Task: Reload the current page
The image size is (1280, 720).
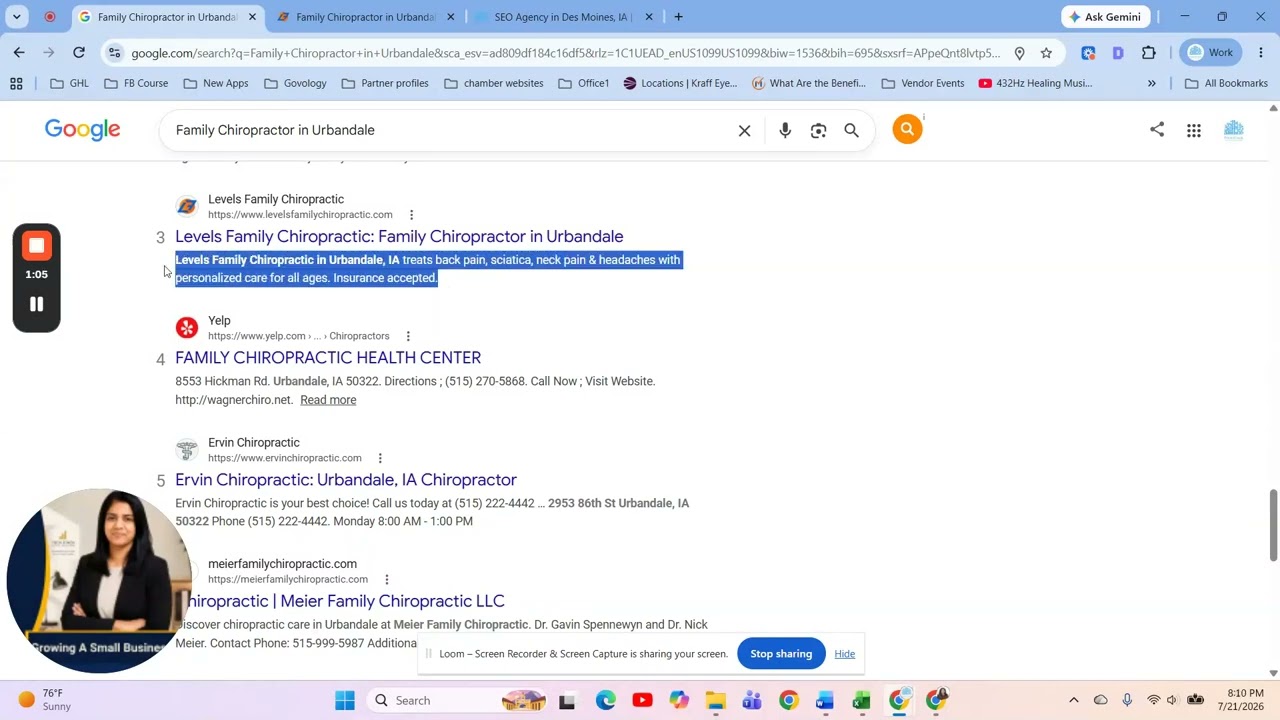Action: tap(79, 52)
